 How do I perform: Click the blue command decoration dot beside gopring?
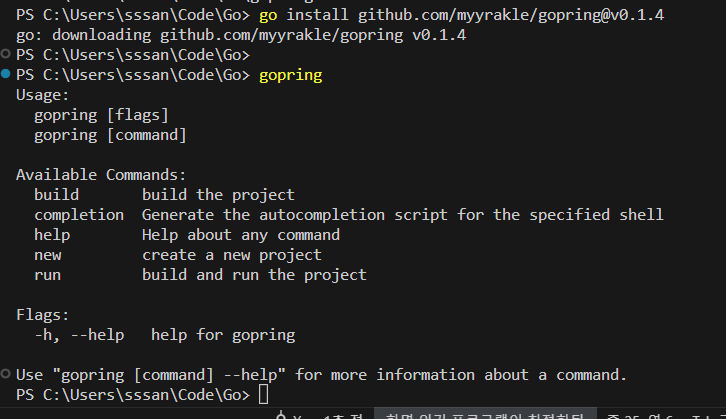click(7, 75)
